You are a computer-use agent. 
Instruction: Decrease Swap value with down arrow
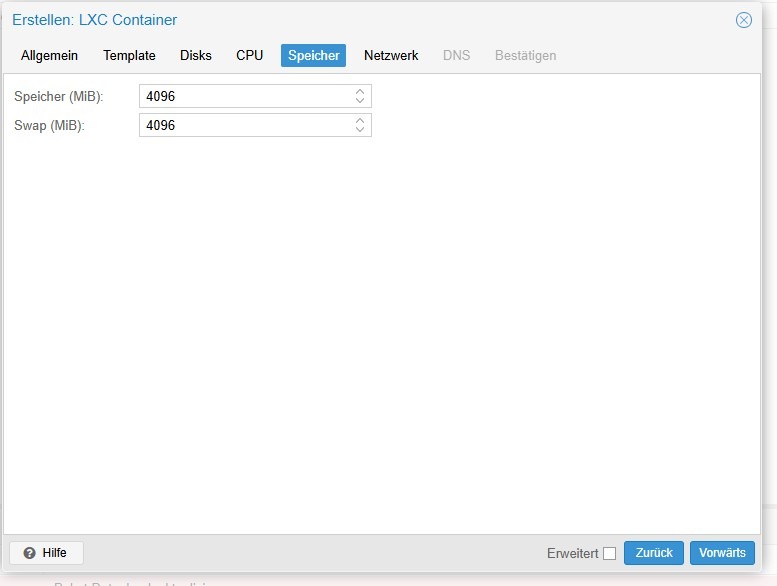tap(360, 130)
